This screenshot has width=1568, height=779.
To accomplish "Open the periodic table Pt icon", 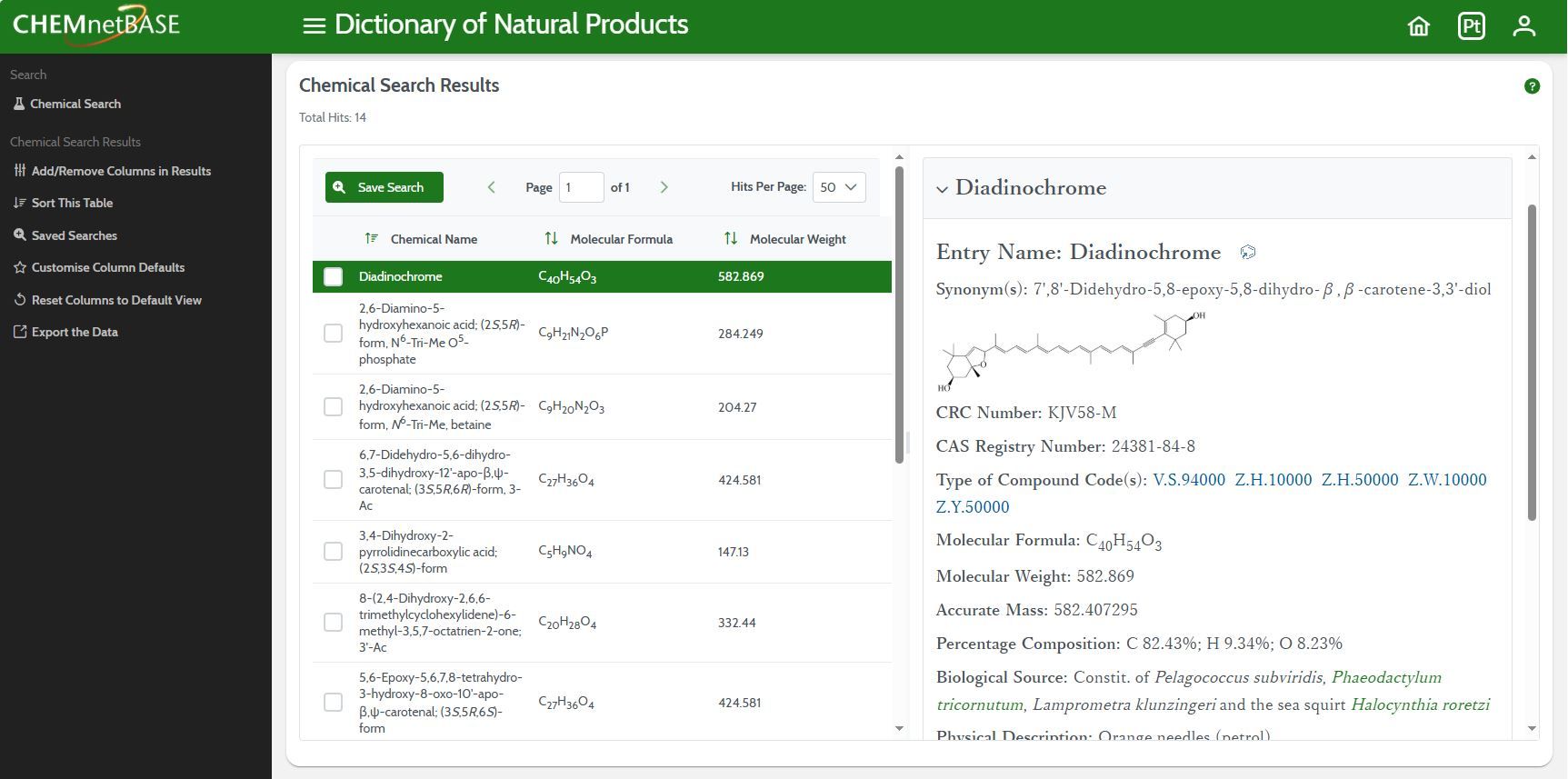I will point(1471,26).
